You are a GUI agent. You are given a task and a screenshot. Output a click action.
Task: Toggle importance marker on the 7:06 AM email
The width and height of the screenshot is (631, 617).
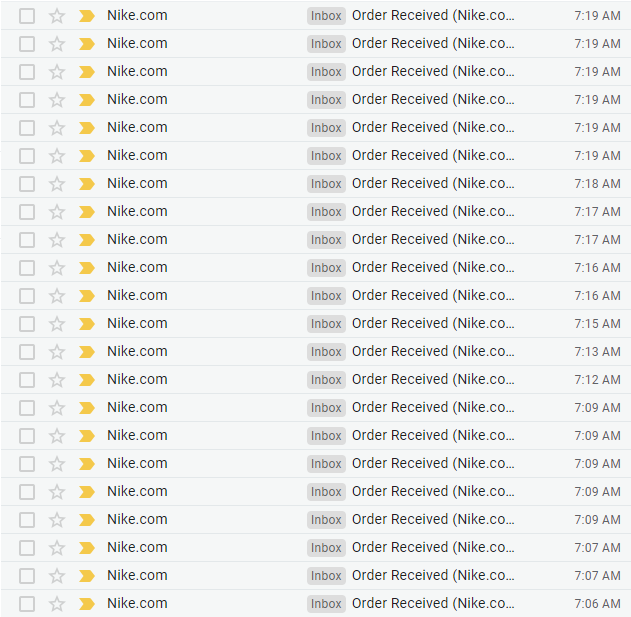[x=87, y=604]
